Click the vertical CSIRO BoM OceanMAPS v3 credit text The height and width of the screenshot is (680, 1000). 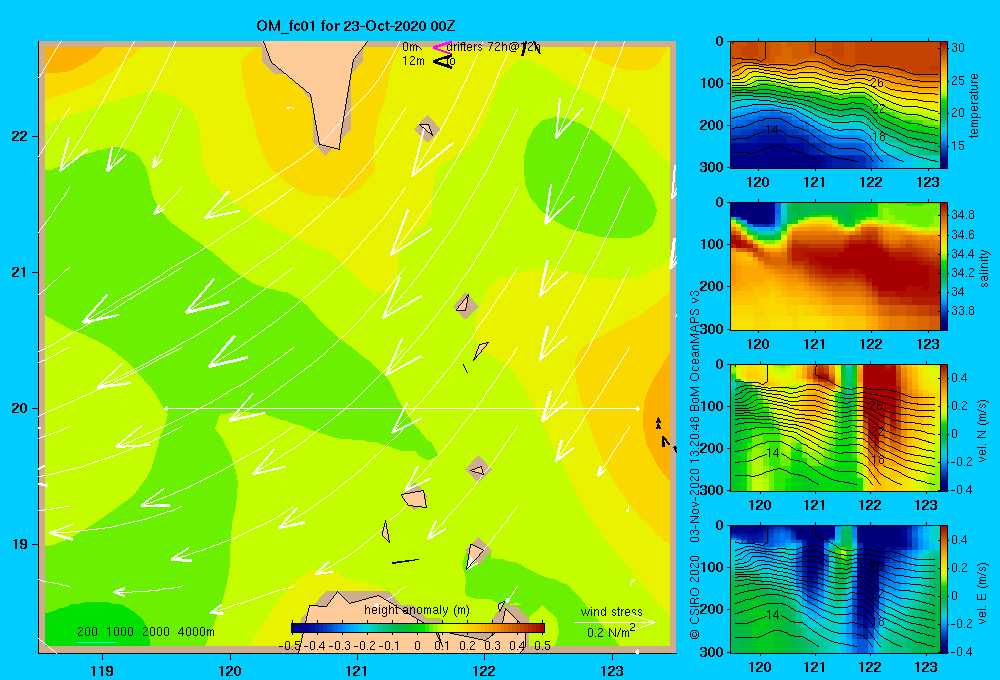(695, 464)
